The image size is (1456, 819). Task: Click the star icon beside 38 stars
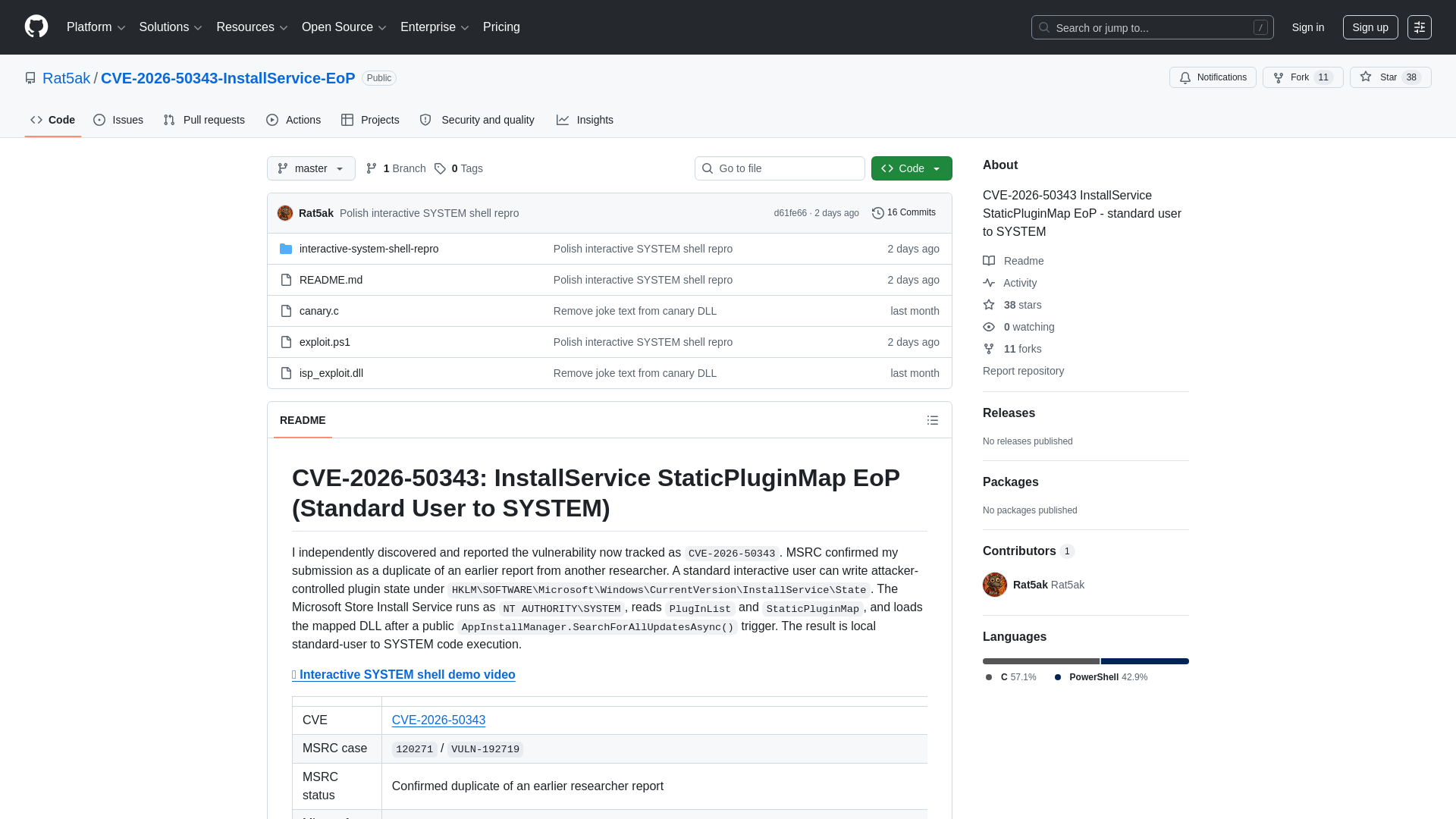(989, 305)
